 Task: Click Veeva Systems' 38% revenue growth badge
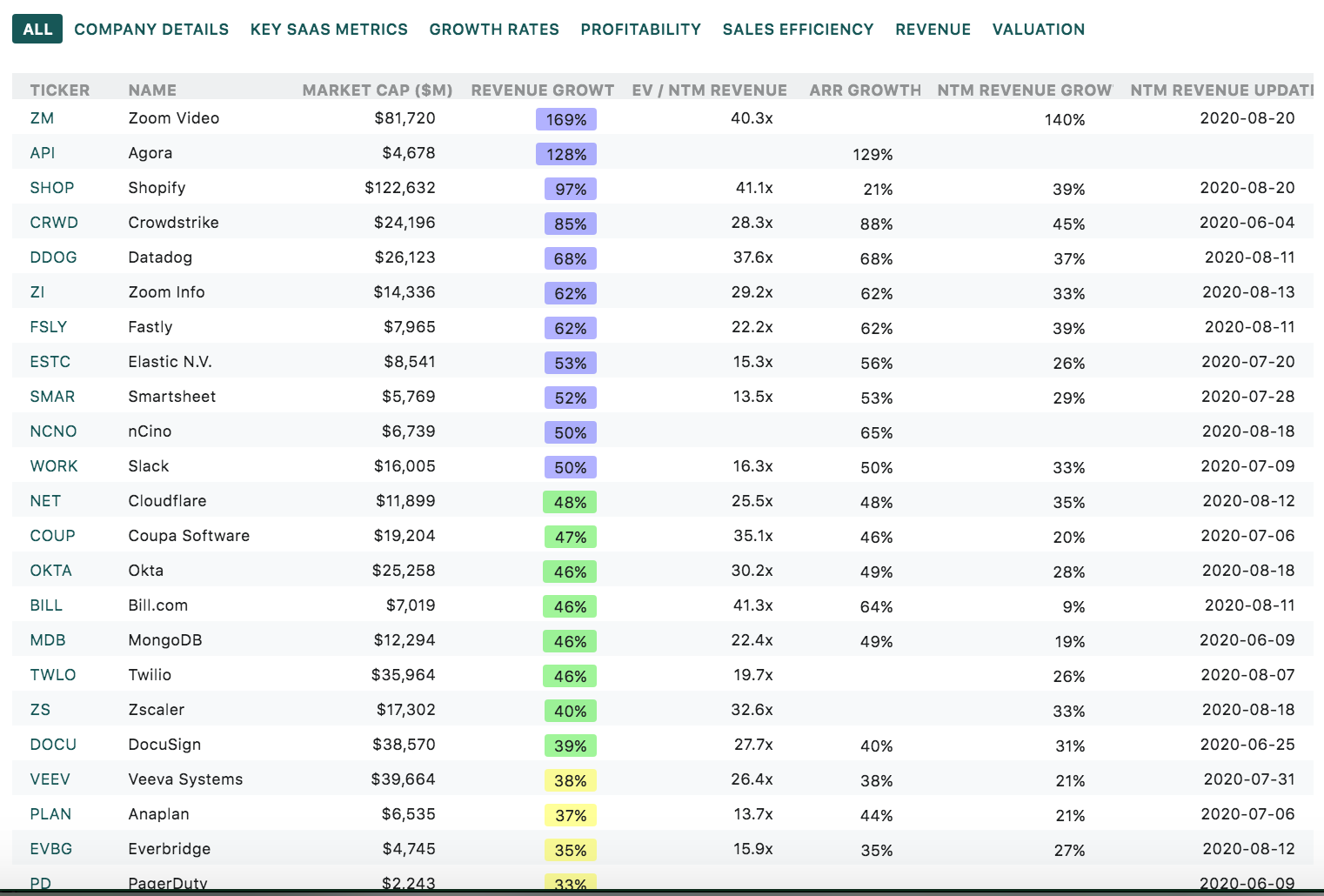(x=570, y=780)
